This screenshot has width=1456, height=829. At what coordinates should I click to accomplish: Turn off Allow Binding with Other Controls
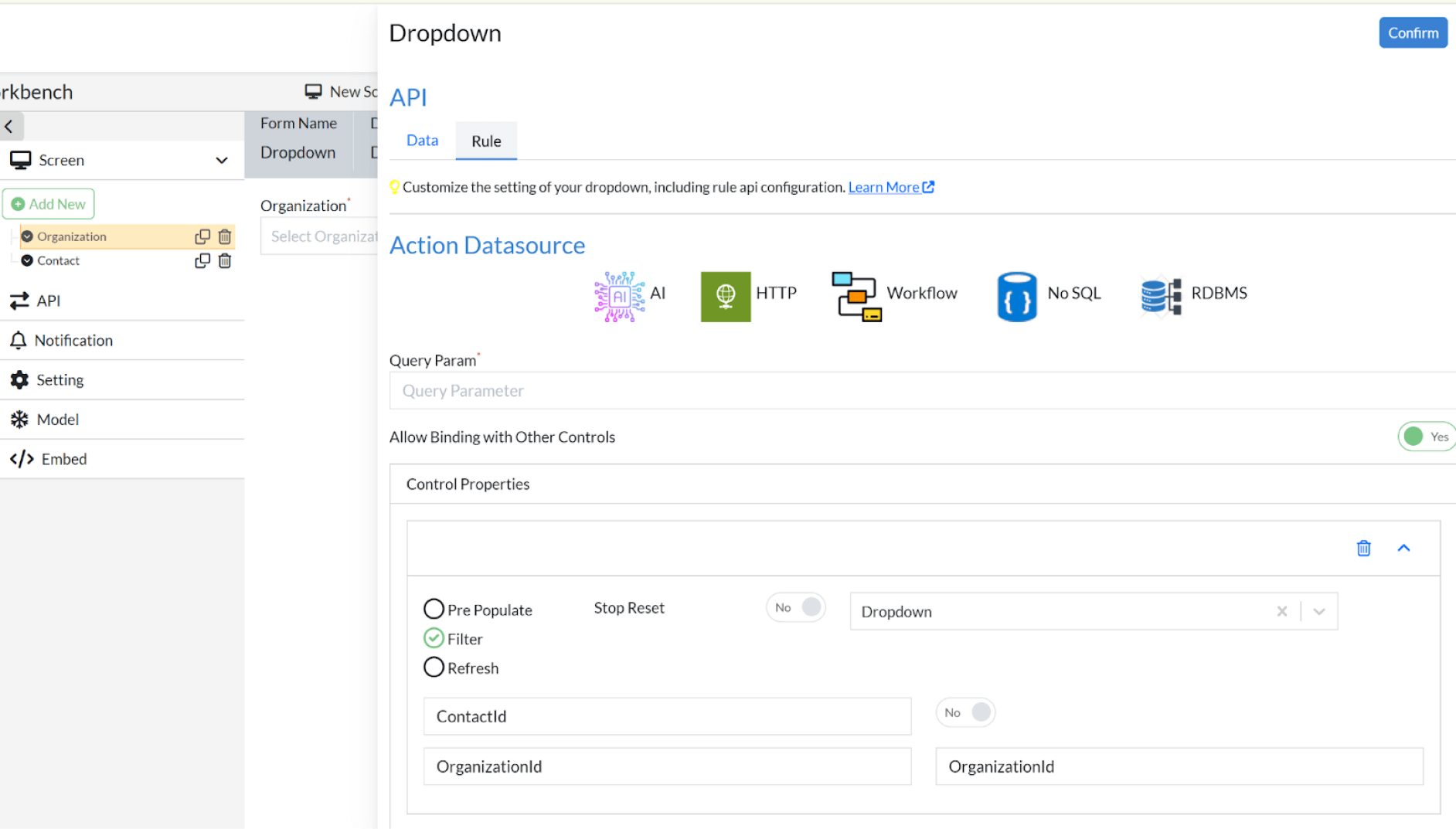coord(1425,437)
